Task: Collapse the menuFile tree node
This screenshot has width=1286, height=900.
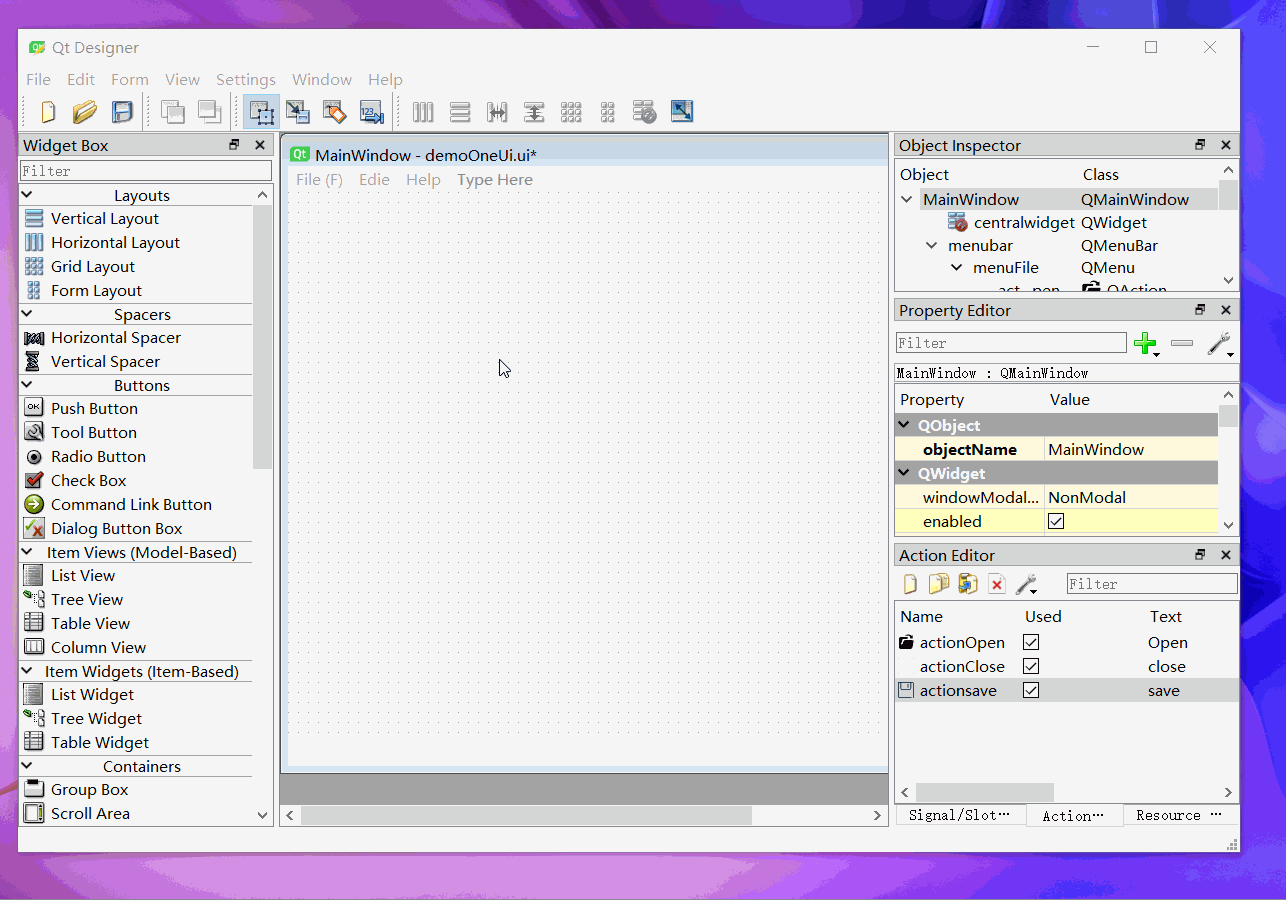Action: pos(957,268)
